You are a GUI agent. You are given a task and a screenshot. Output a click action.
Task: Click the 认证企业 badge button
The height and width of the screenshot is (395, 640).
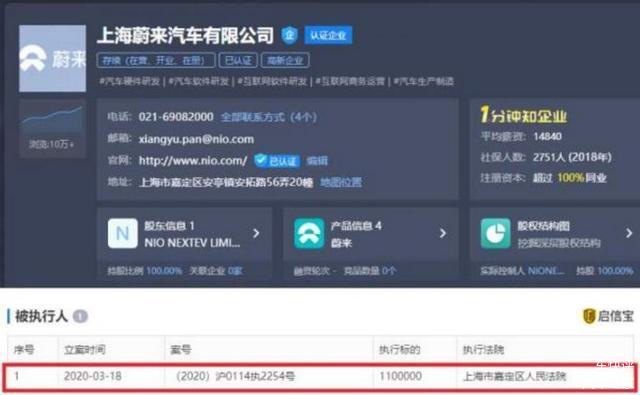[328, 36]
